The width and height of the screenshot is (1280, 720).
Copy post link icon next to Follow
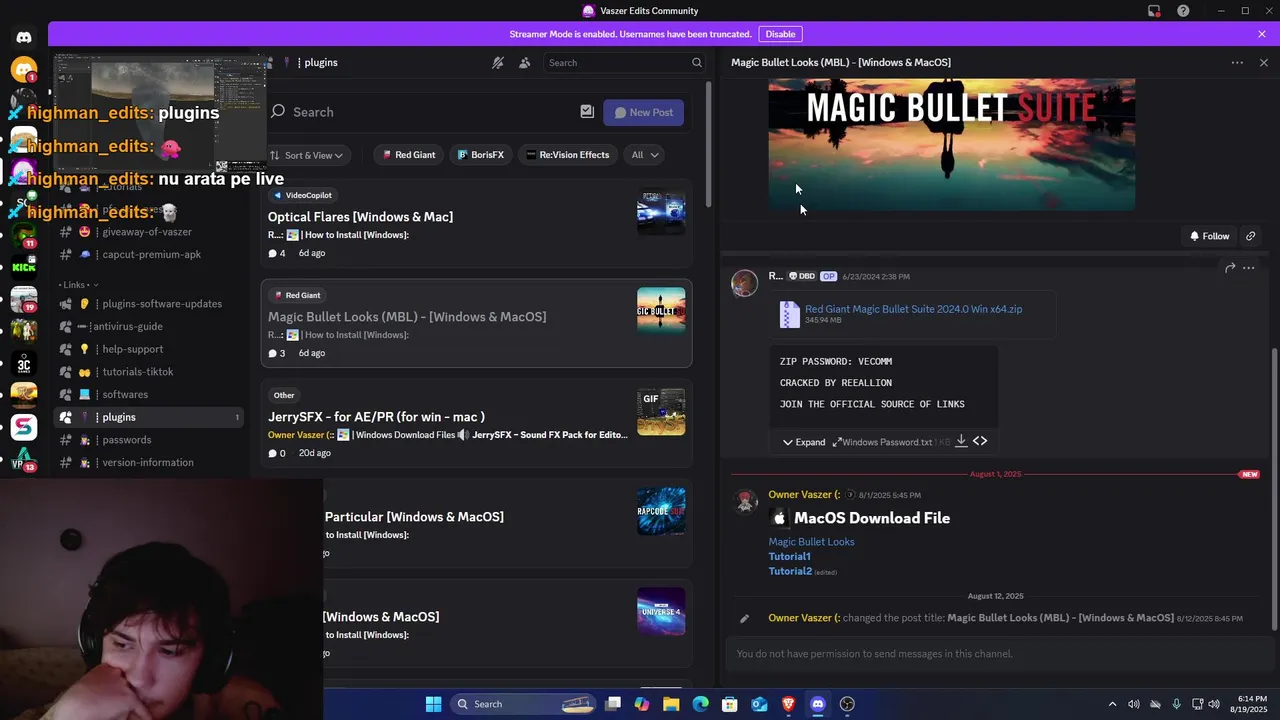coord(1250,236)
